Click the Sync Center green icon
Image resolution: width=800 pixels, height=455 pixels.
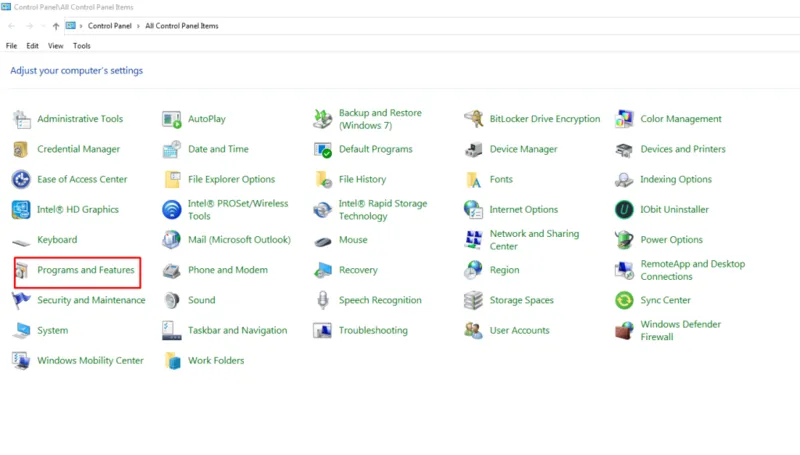tap(624, 300)
